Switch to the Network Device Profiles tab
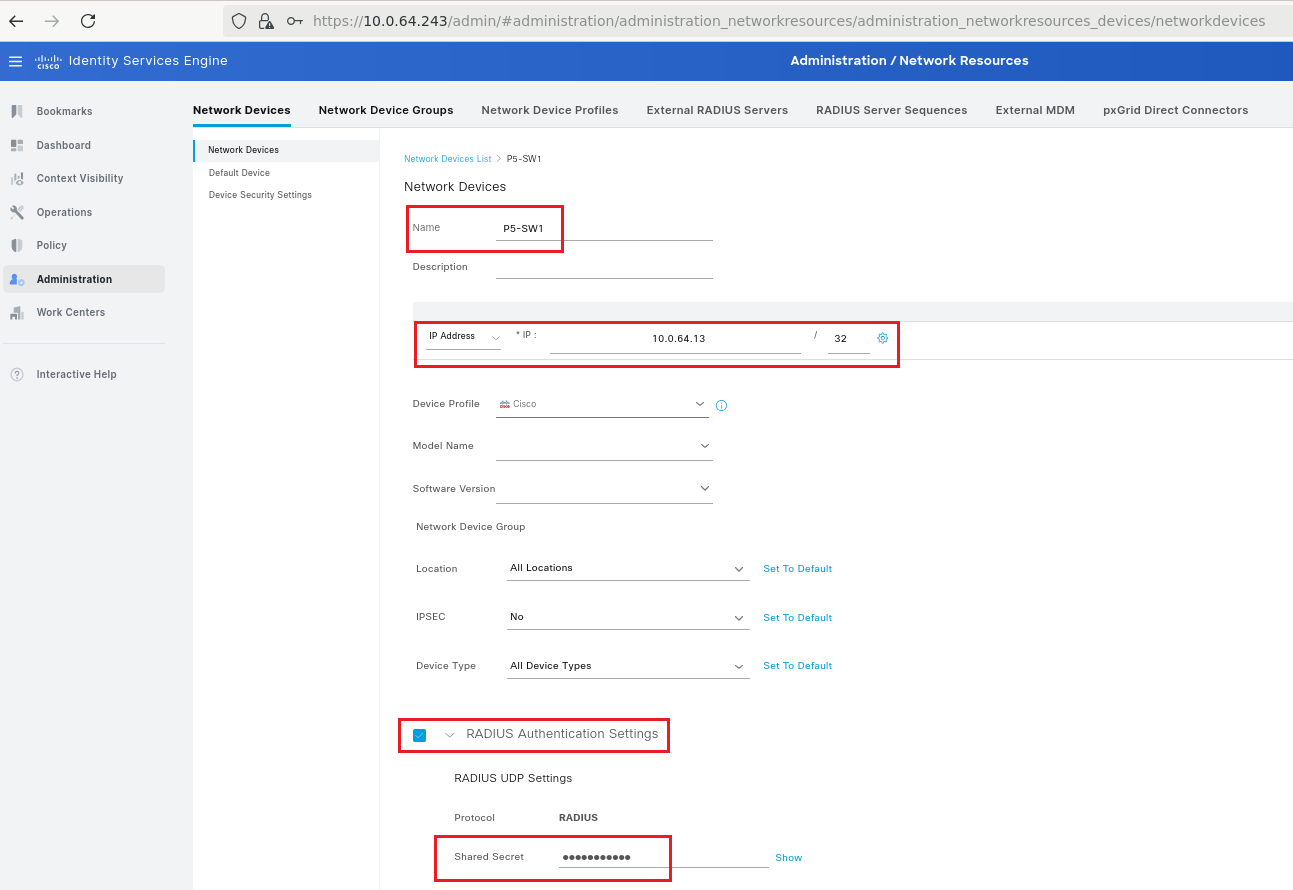The width and height of the screenshot is (1293, 890). pyautogui.click(x=550, y=110)
